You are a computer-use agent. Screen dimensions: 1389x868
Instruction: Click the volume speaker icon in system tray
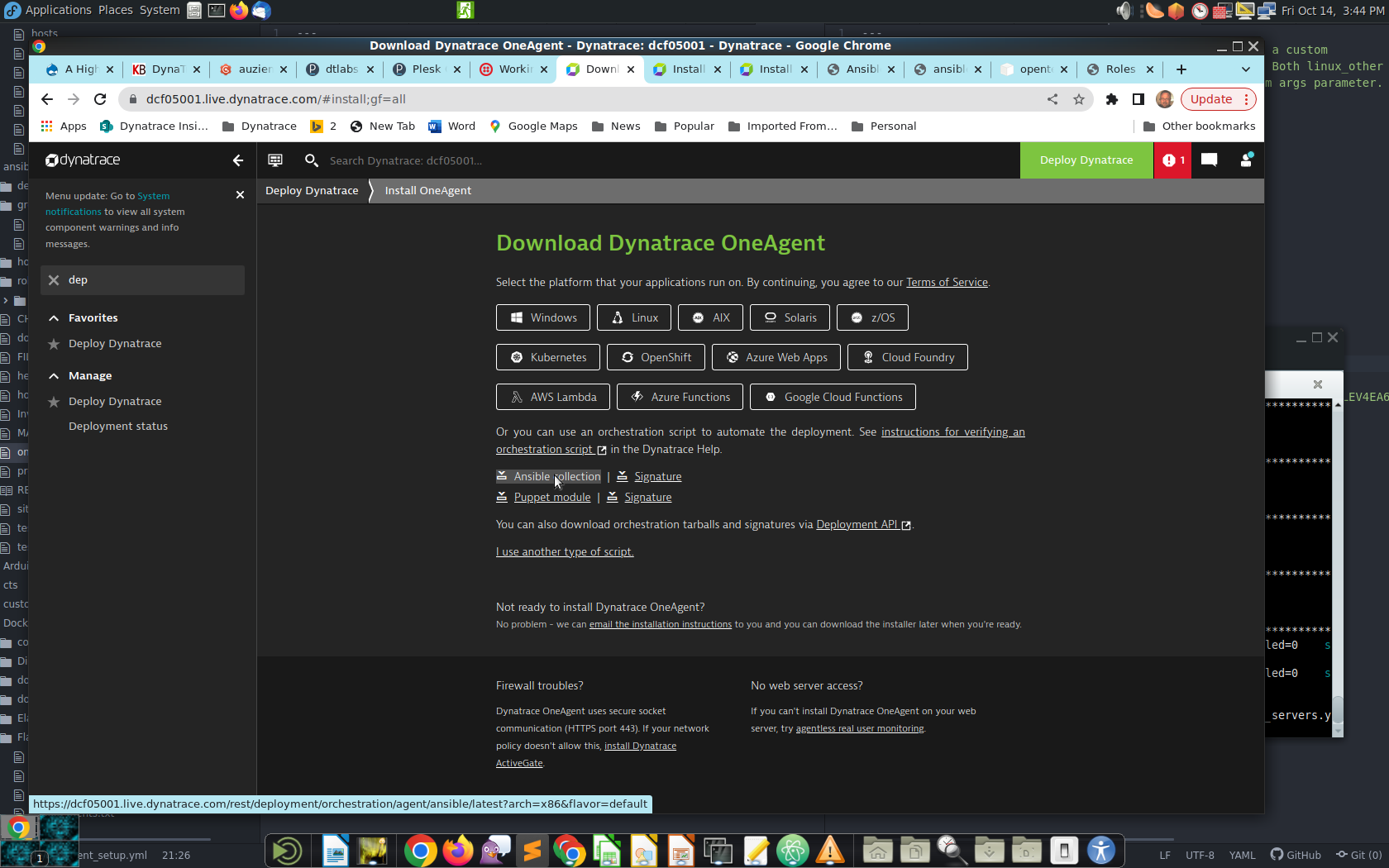(1124, 11)
